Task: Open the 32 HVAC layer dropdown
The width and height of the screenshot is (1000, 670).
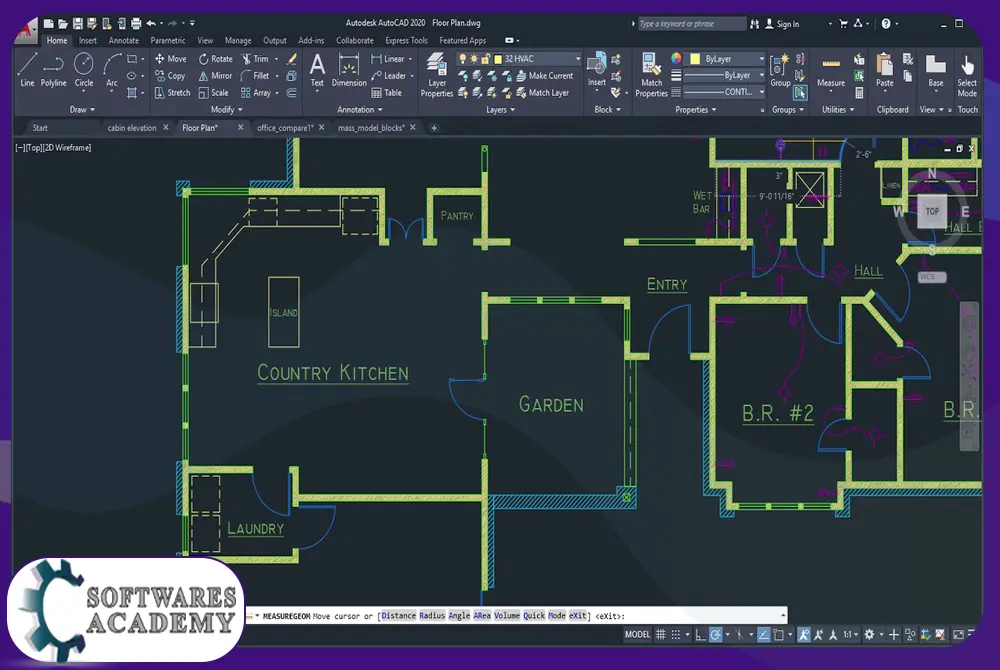Action: (x=578, y=59)
